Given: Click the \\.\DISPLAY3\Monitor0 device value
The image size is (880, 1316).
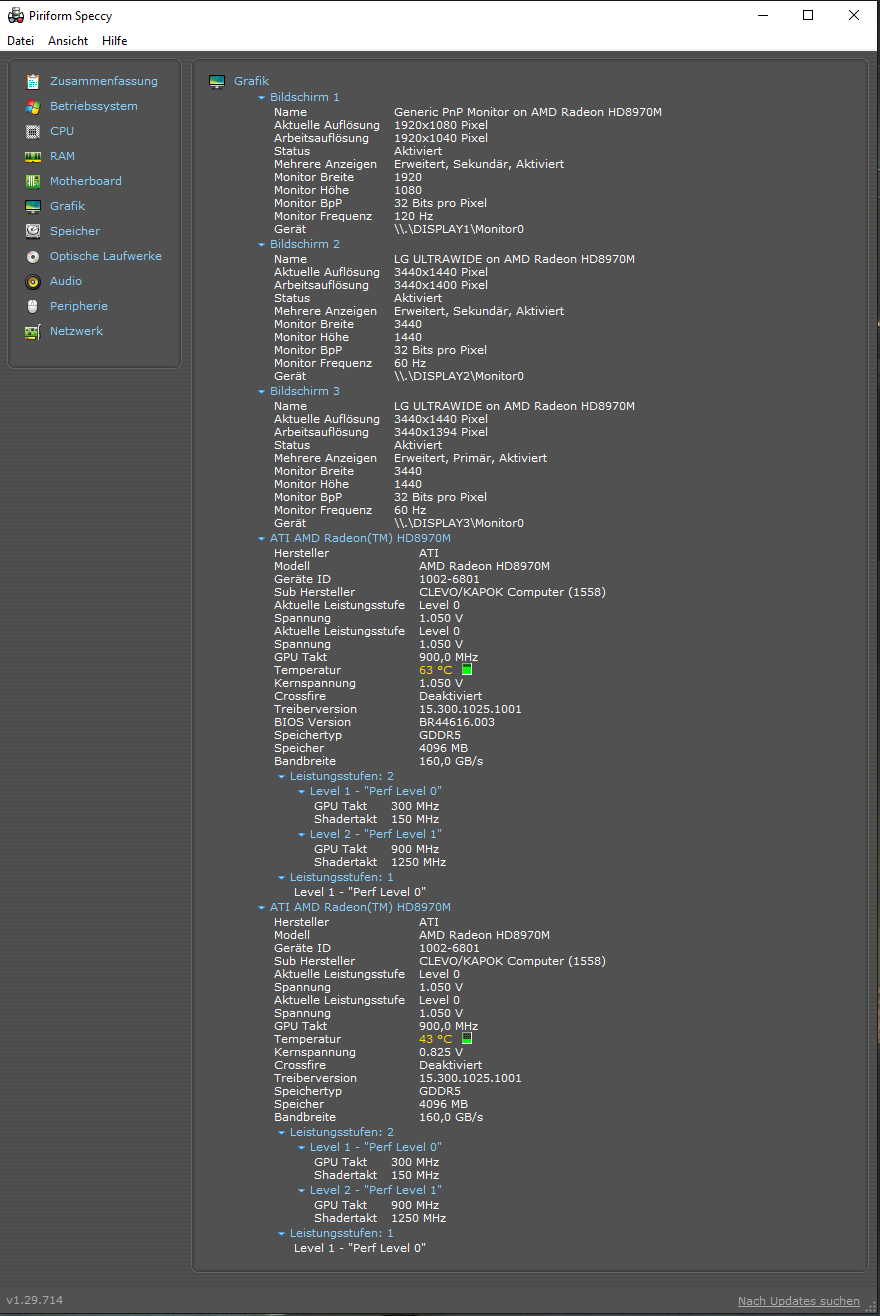Looking at the screenshot, I should point(459,523).
